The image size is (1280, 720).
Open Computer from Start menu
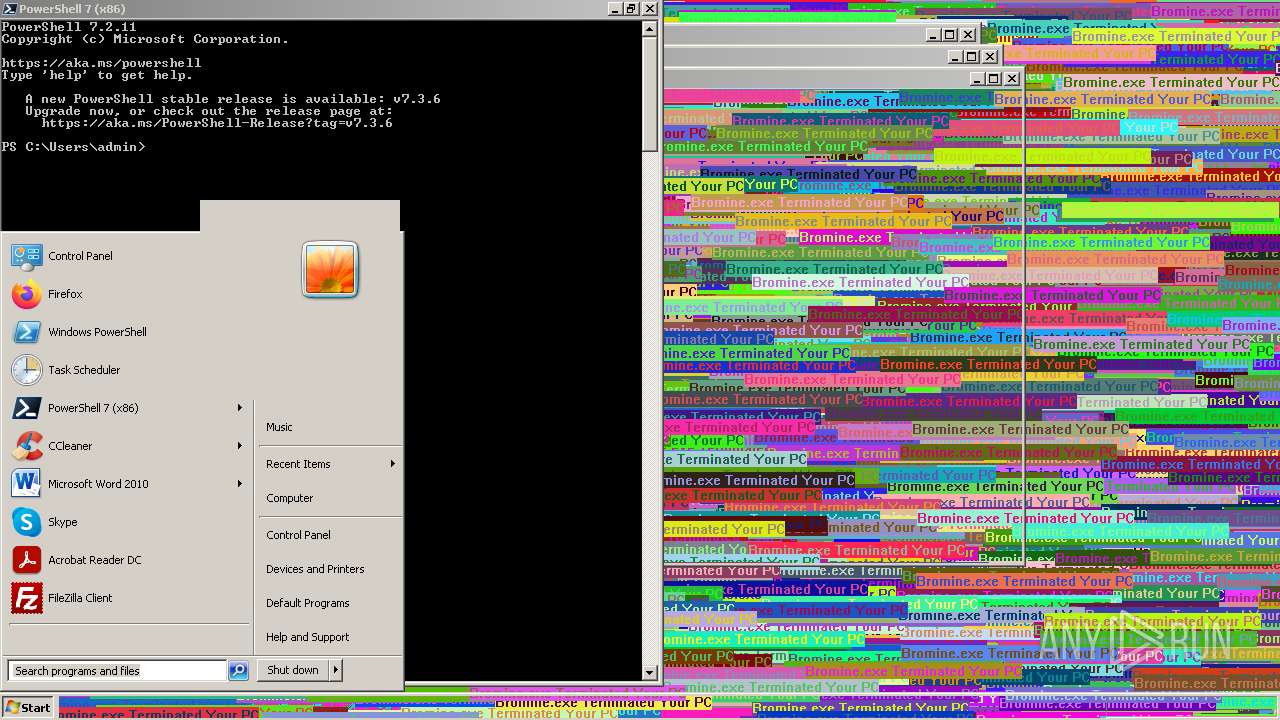[290, 498]
